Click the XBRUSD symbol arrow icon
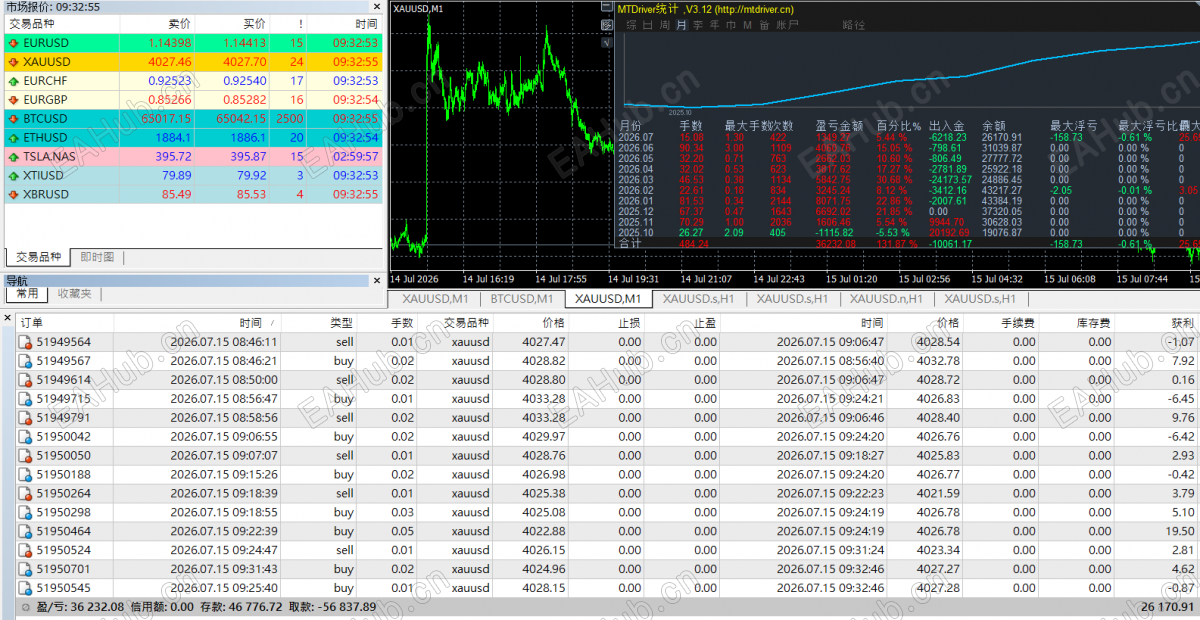 [x=13, y=195]
